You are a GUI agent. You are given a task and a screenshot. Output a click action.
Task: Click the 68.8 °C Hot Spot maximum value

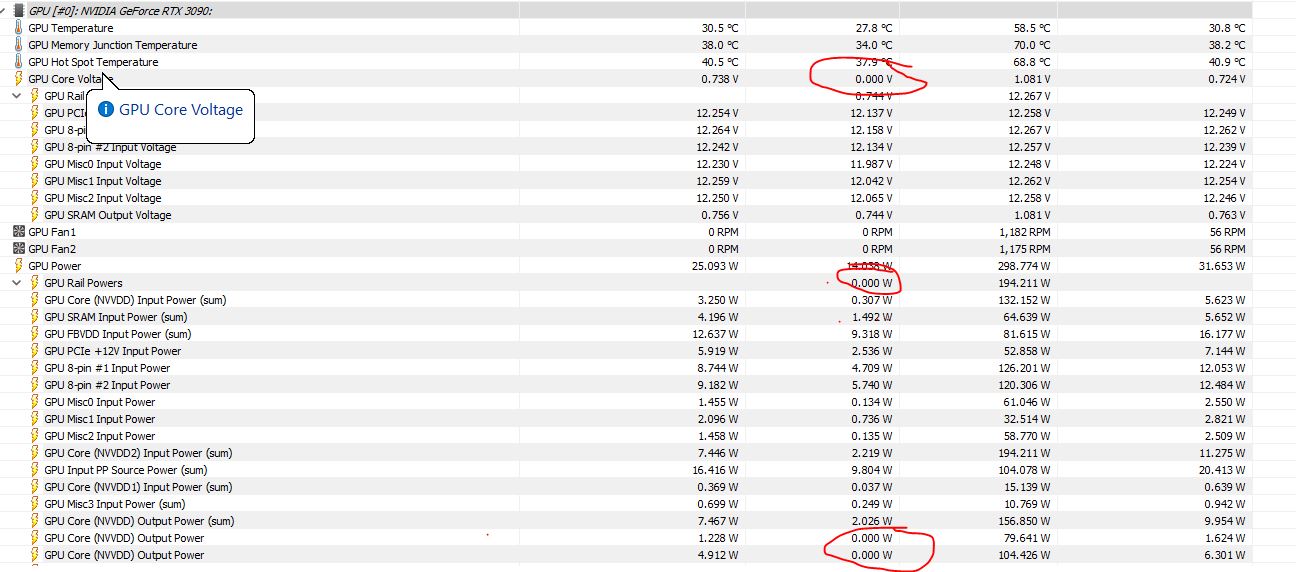(x=1032, y=62)
